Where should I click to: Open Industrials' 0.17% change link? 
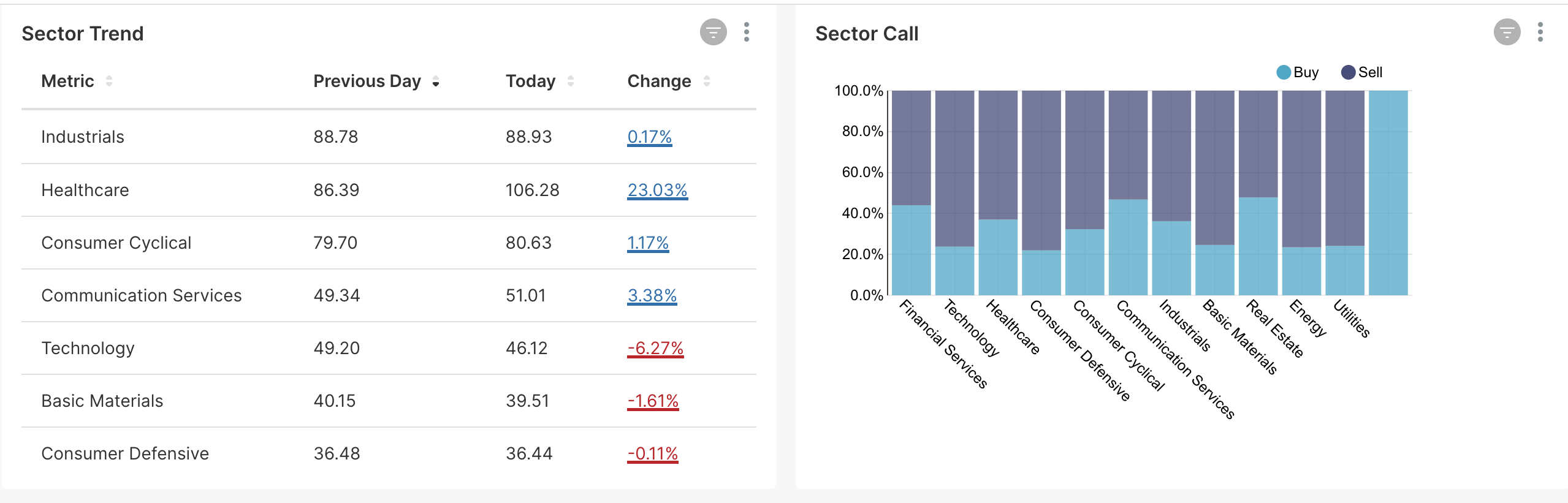point(650,137)
